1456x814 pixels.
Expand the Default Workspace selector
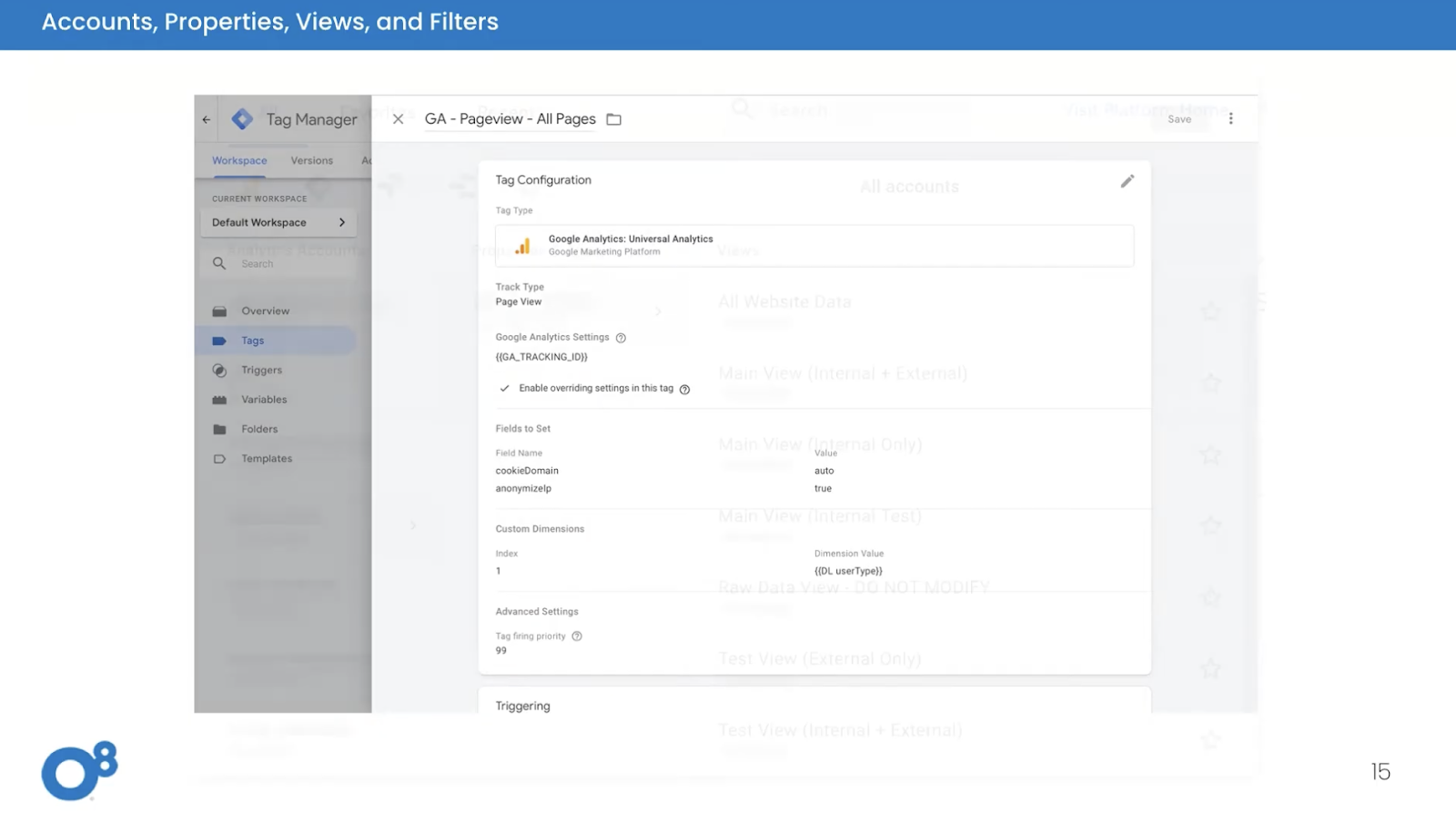point(278,222)
